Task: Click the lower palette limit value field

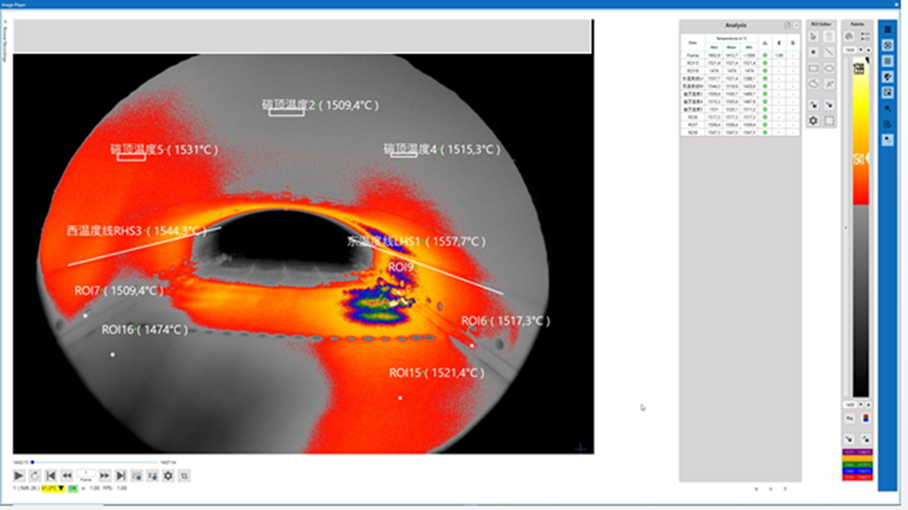Action: [850, 405]
